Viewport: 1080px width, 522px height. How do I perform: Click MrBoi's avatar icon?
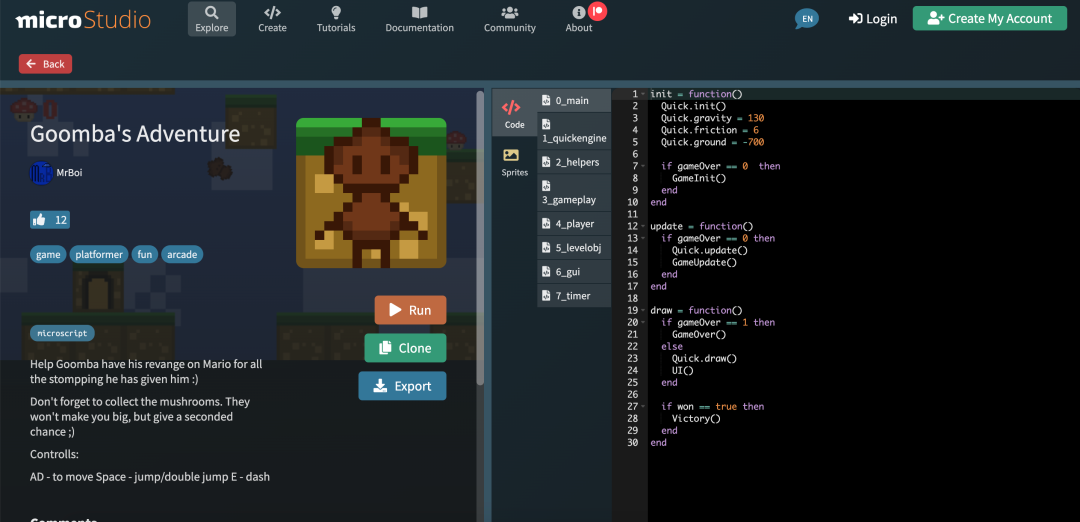[x=41, y=173]
